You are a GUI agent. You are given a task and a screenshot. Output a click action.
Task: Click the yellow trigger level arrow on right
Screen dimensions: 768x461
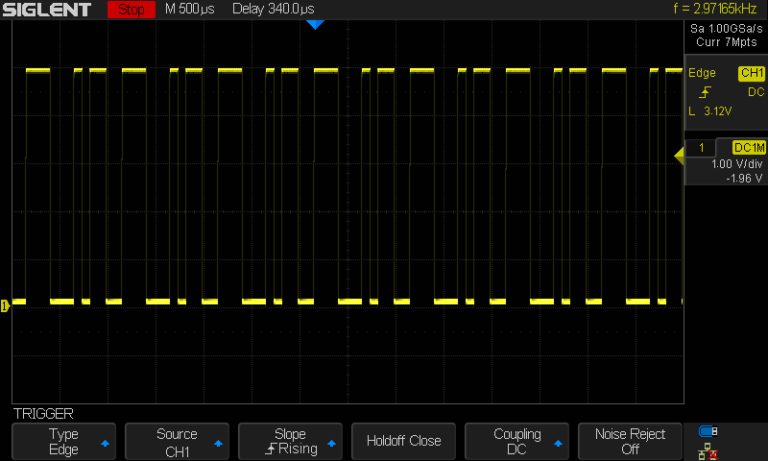pos(679,155)
